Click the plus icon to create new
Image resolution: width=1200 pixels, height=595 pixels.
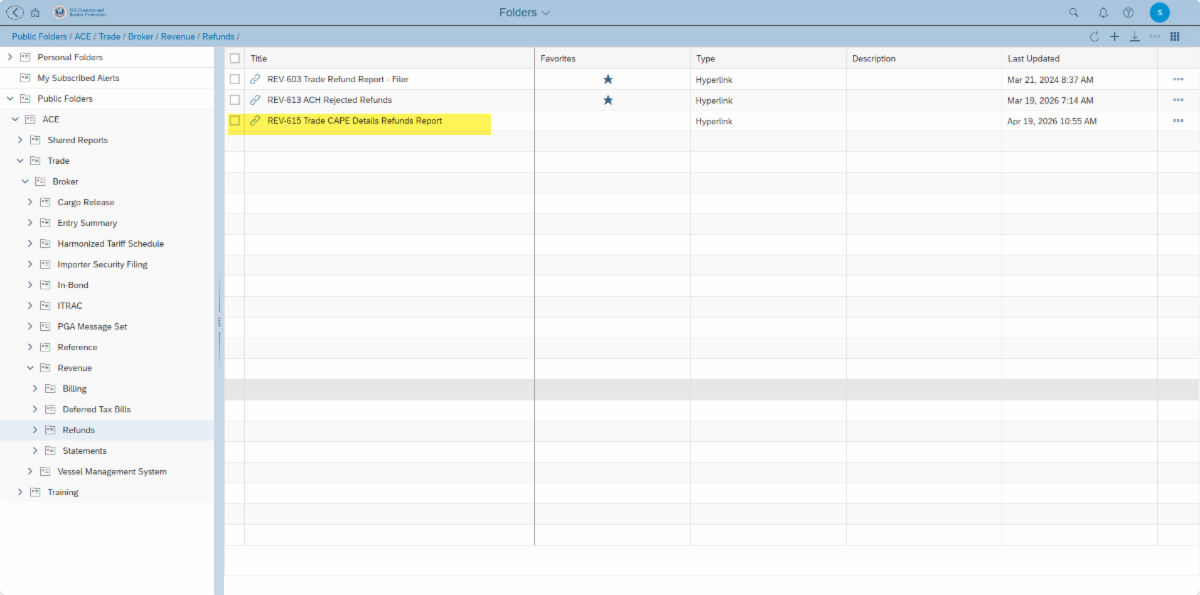[1114, 37]
